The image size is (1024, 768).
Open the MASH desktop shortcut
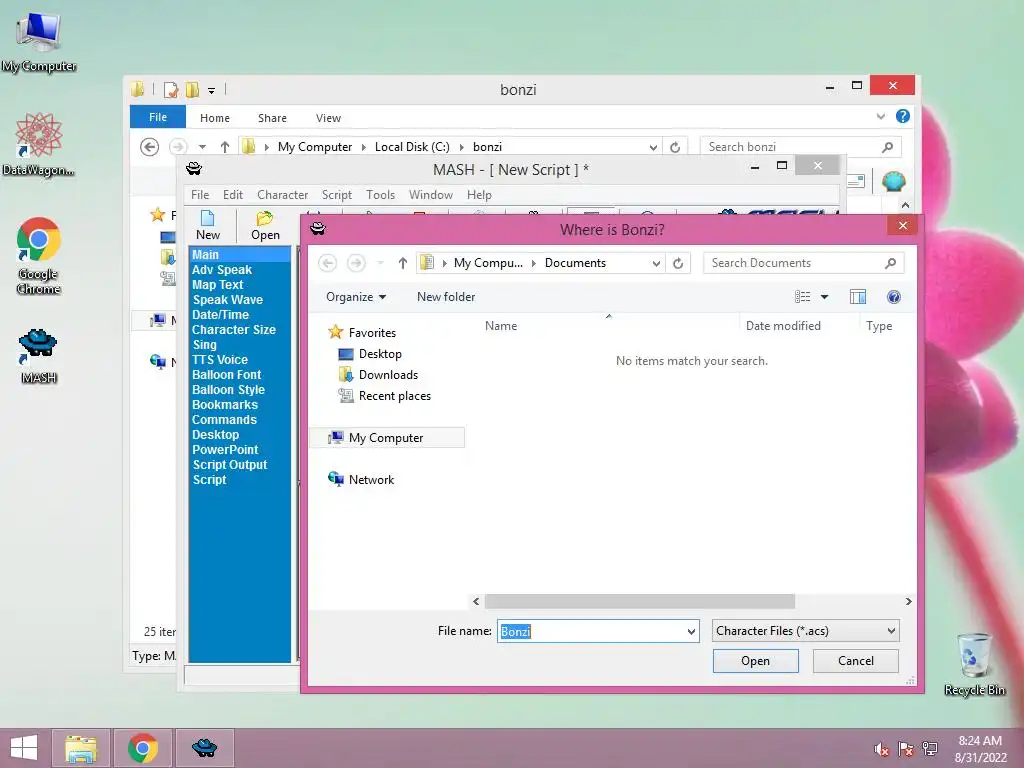coord(39,355)
